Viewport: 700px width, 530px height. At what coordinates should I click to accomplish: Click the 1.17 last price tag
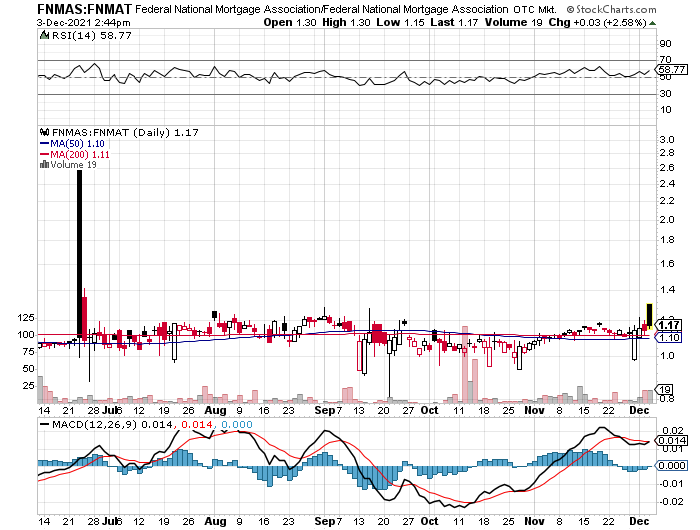pos(669,325)
